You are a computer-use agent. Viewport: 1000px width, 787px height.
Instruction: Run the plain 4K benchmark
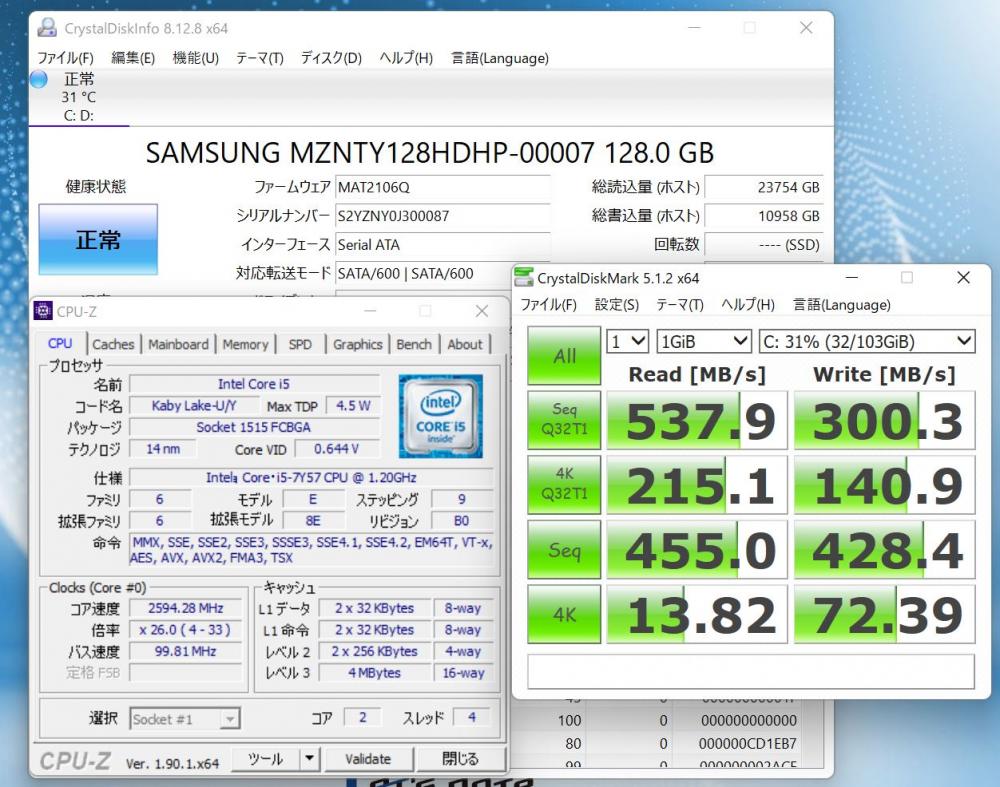pos(564,614)
